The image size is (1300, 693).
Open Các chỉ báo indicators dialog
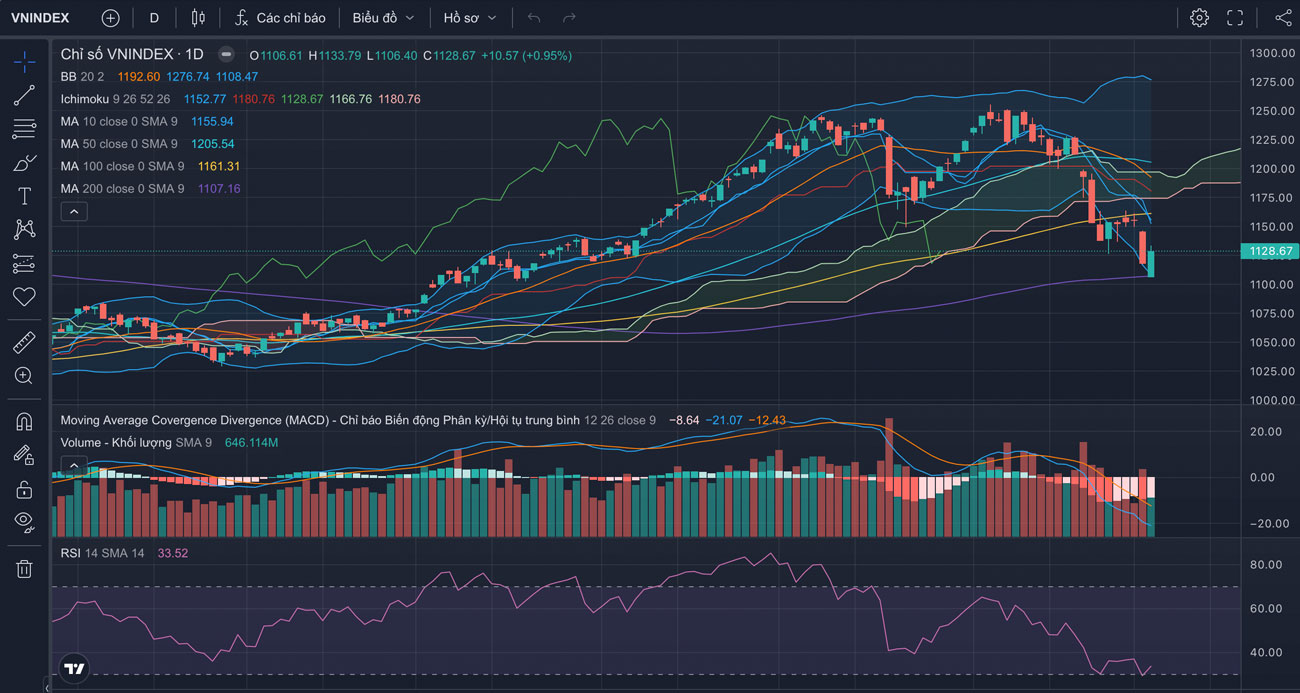point(280,18)
